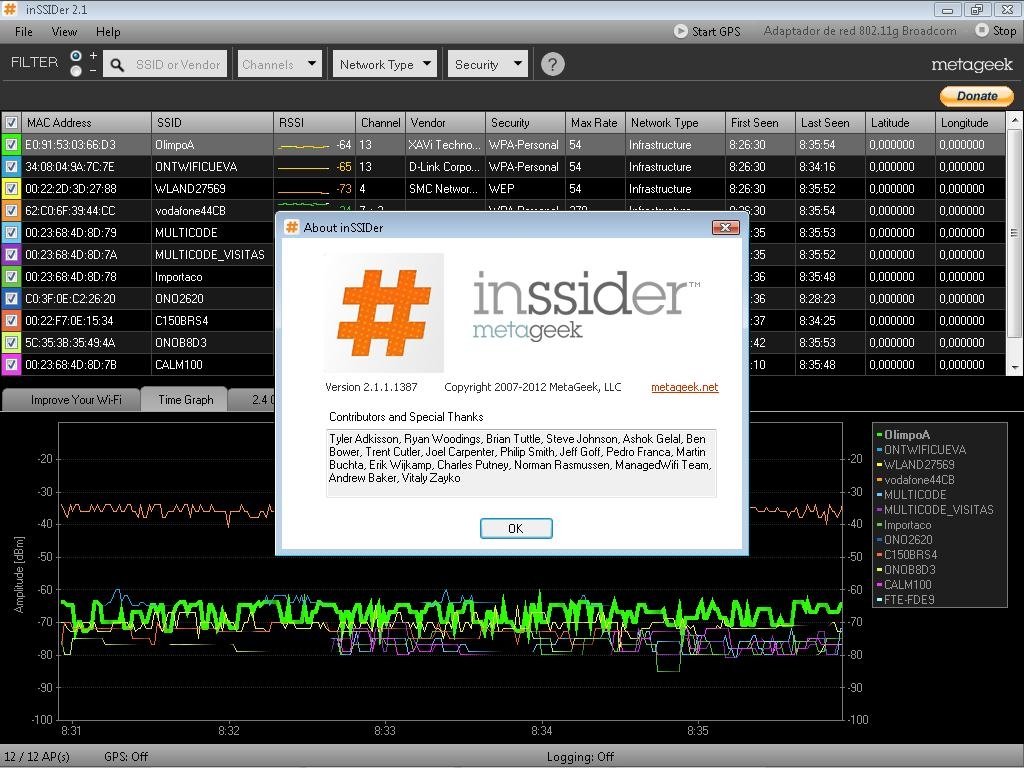This screenshot has height=768, width=1024.
Task: Sort by the Security column header
Action: click(526, 123)
